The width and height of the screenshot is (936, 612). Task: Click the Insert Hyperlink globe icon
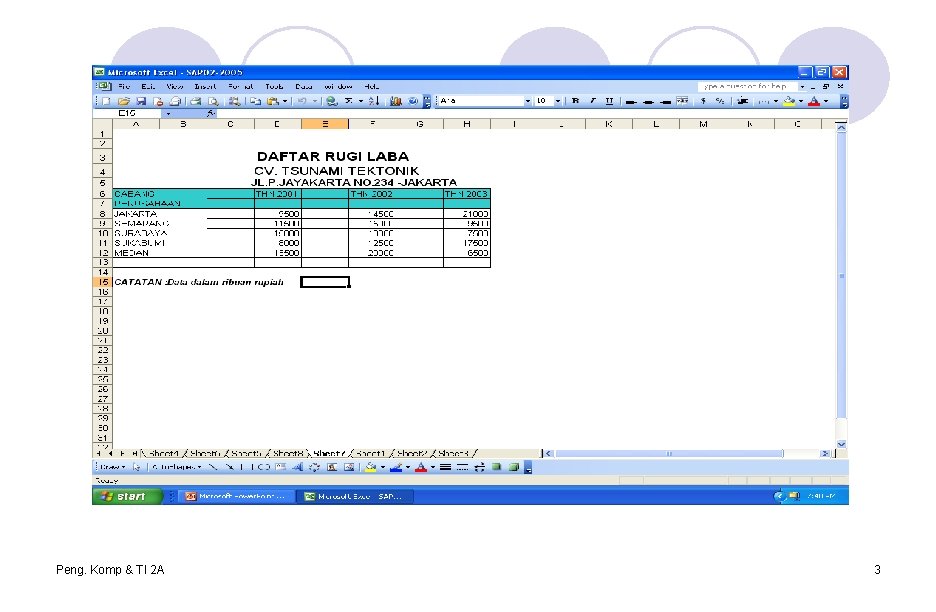click(x=331, y=102)
